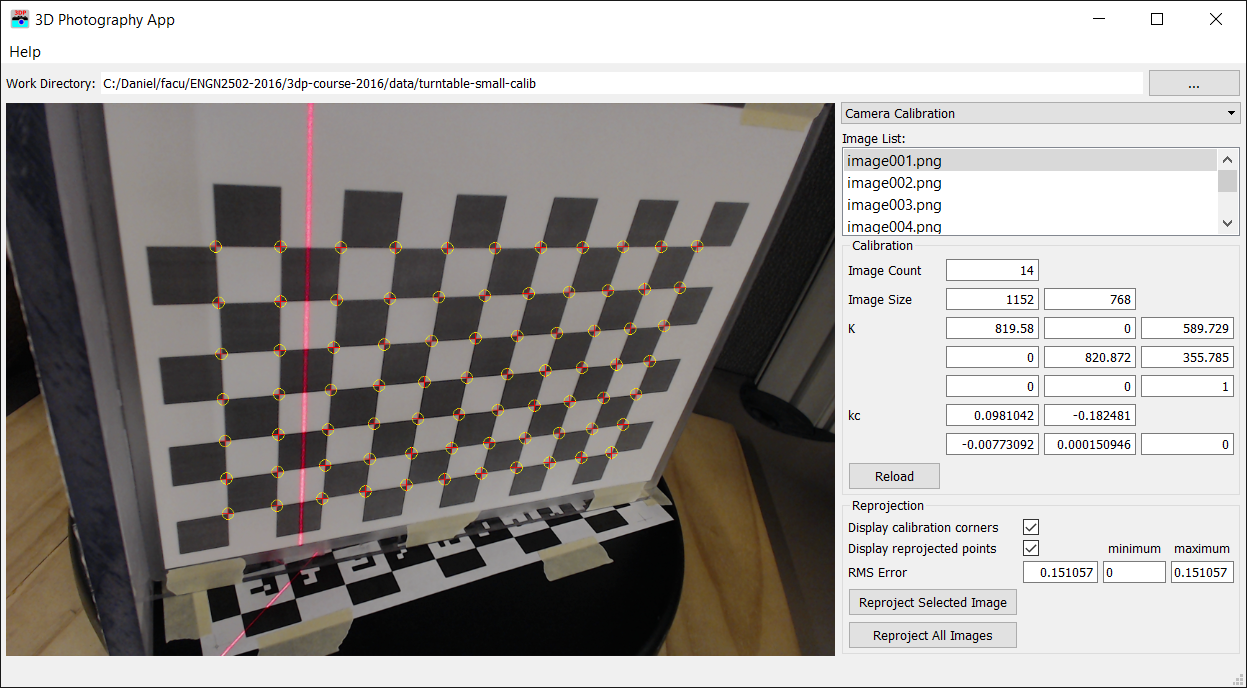Image resolution: width=1247 pixels, height=688 pixels.
Task: Click the kc value -0.182481
Action: pyautogui.click(x=1090, y=415)
